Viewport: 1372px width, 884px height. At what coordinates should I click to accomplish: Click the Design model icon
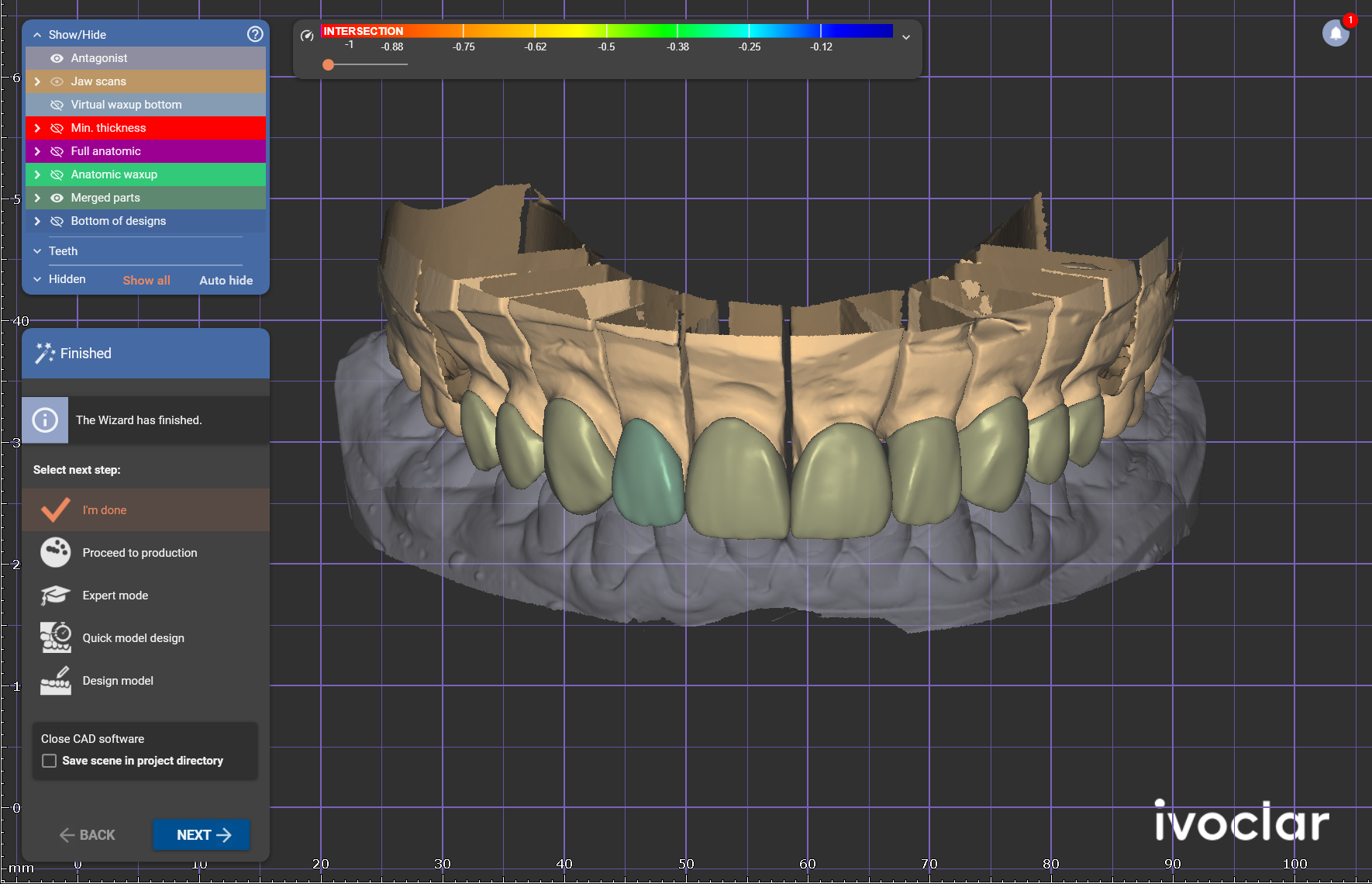[56, 680]
